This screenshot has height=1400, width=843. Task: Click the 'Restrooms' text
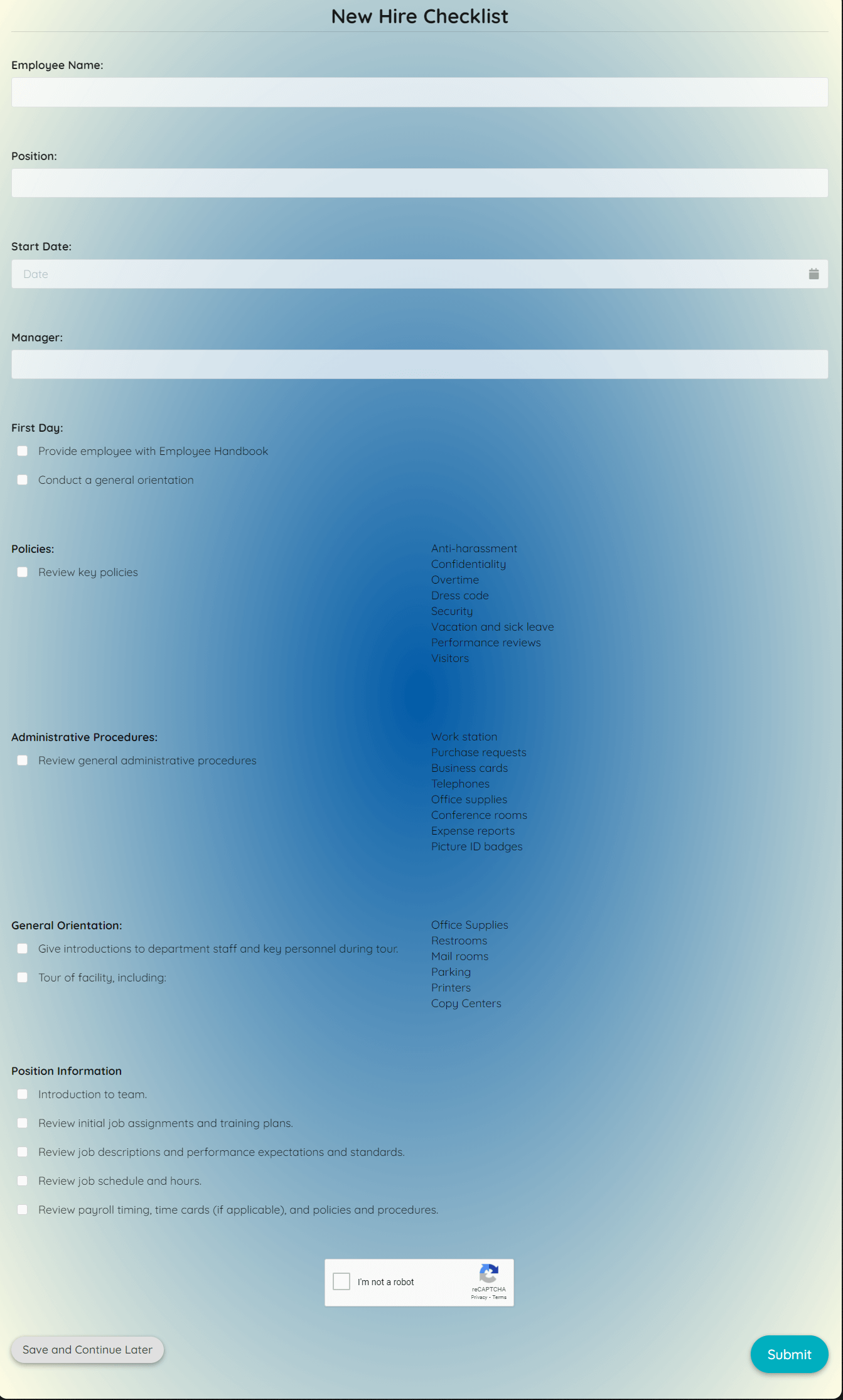(459, 941)
